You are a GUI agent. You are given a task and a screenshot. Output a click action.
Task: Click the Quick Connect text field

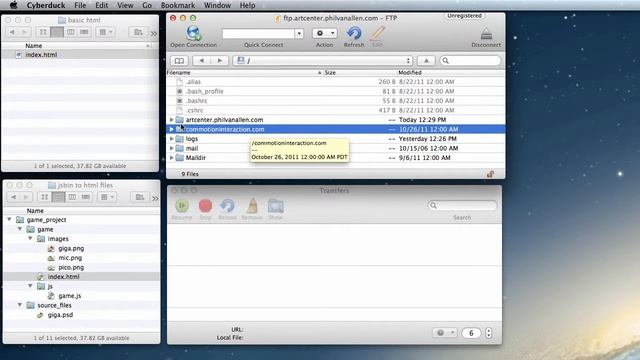pos(258,33)
